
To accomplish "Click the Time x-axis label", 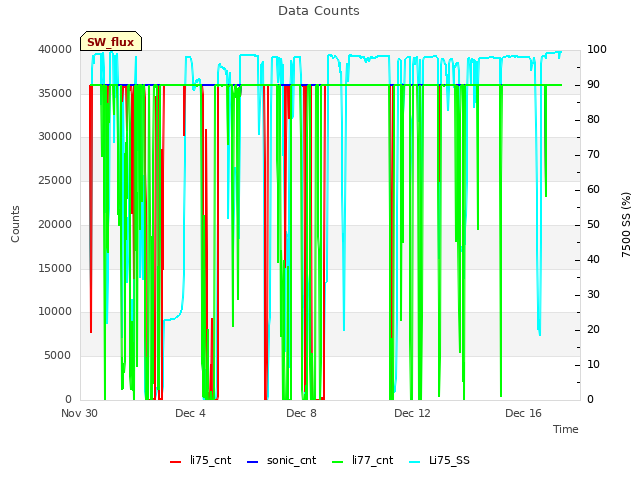I will click(566, 429).
